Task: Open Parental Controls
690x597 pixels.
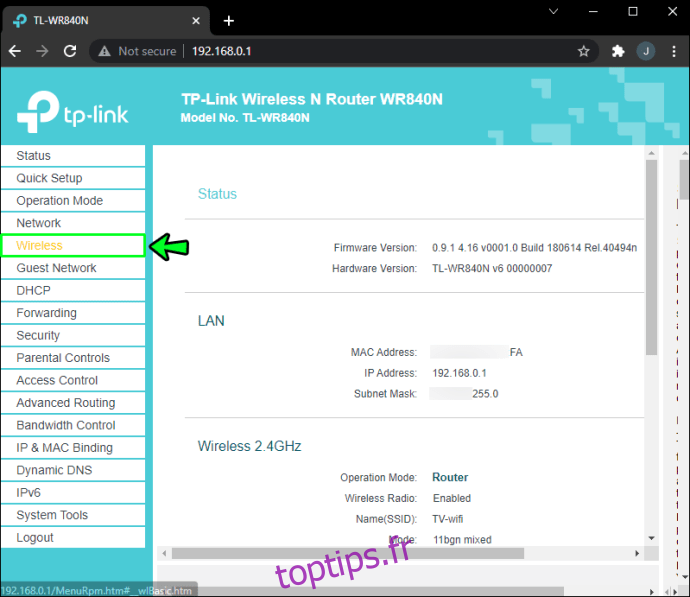Action: (x=73, y=358)
